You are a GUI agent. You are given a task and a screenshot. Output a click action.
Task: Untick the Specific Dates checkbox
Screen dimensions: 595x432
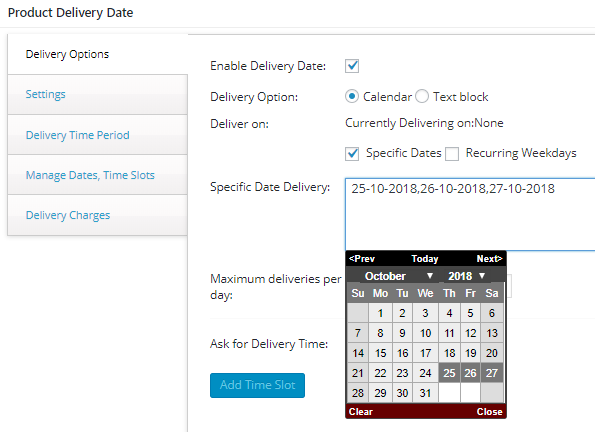352,154
